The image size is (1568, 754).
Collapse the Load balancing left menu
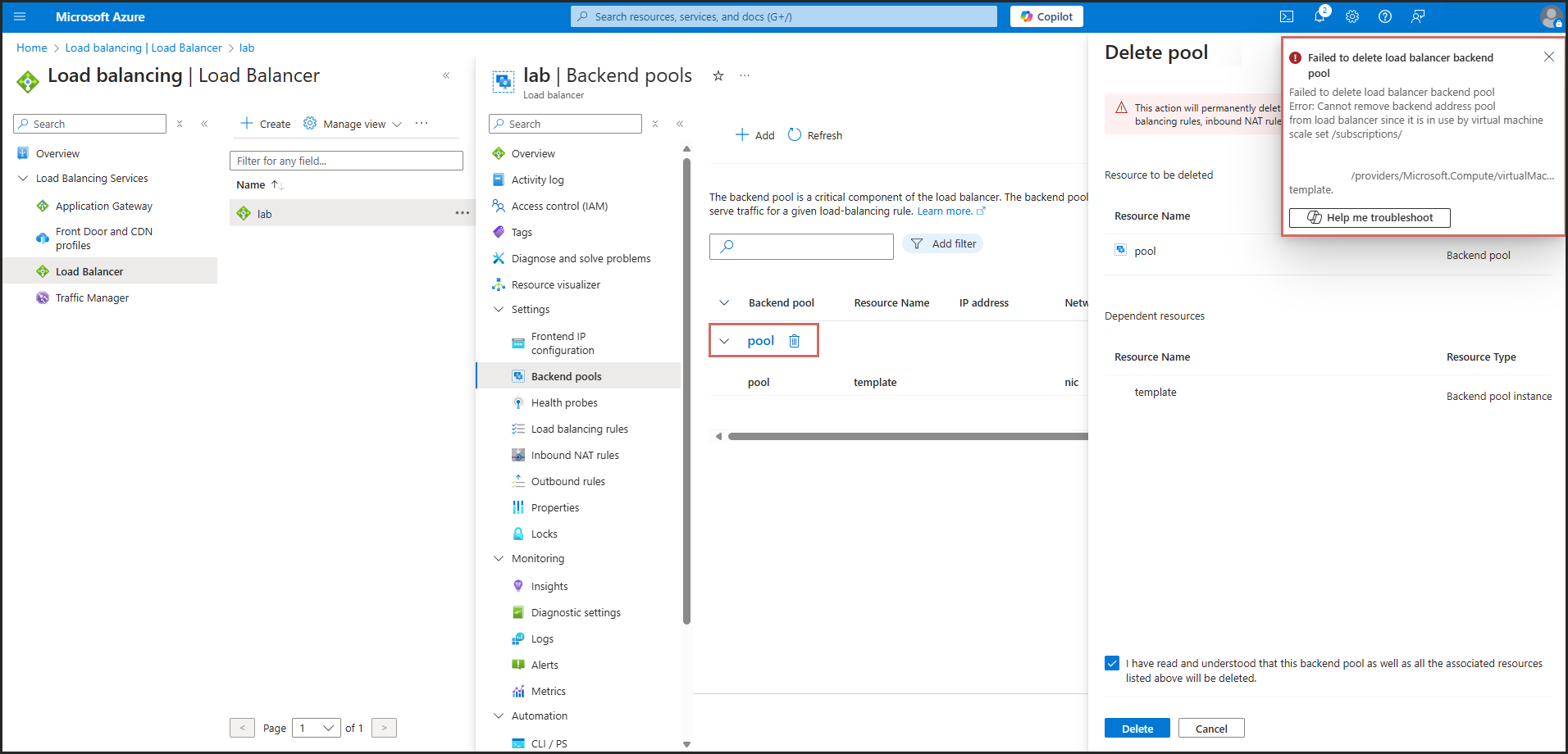pos(446,75)
